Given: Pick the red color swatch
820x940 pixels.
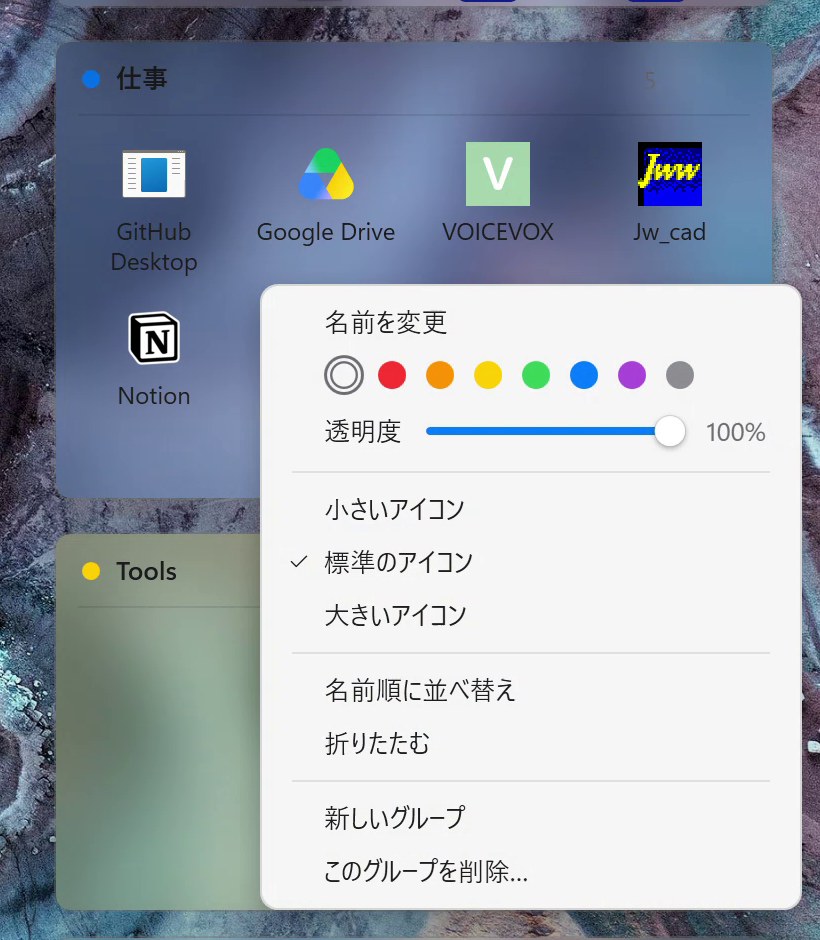Looking at the screenshot, I should point(392,375).
